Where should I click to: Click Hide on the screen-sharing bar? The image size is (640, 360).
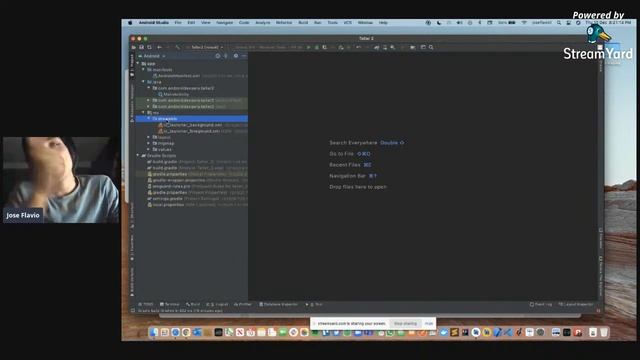(429, 323)
